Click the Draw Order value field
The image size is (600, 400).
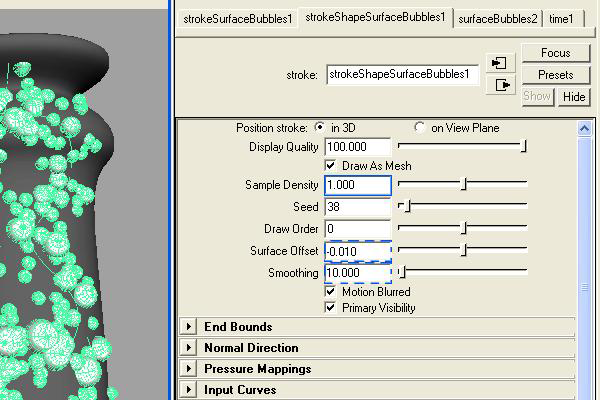(x=358, y=229)
